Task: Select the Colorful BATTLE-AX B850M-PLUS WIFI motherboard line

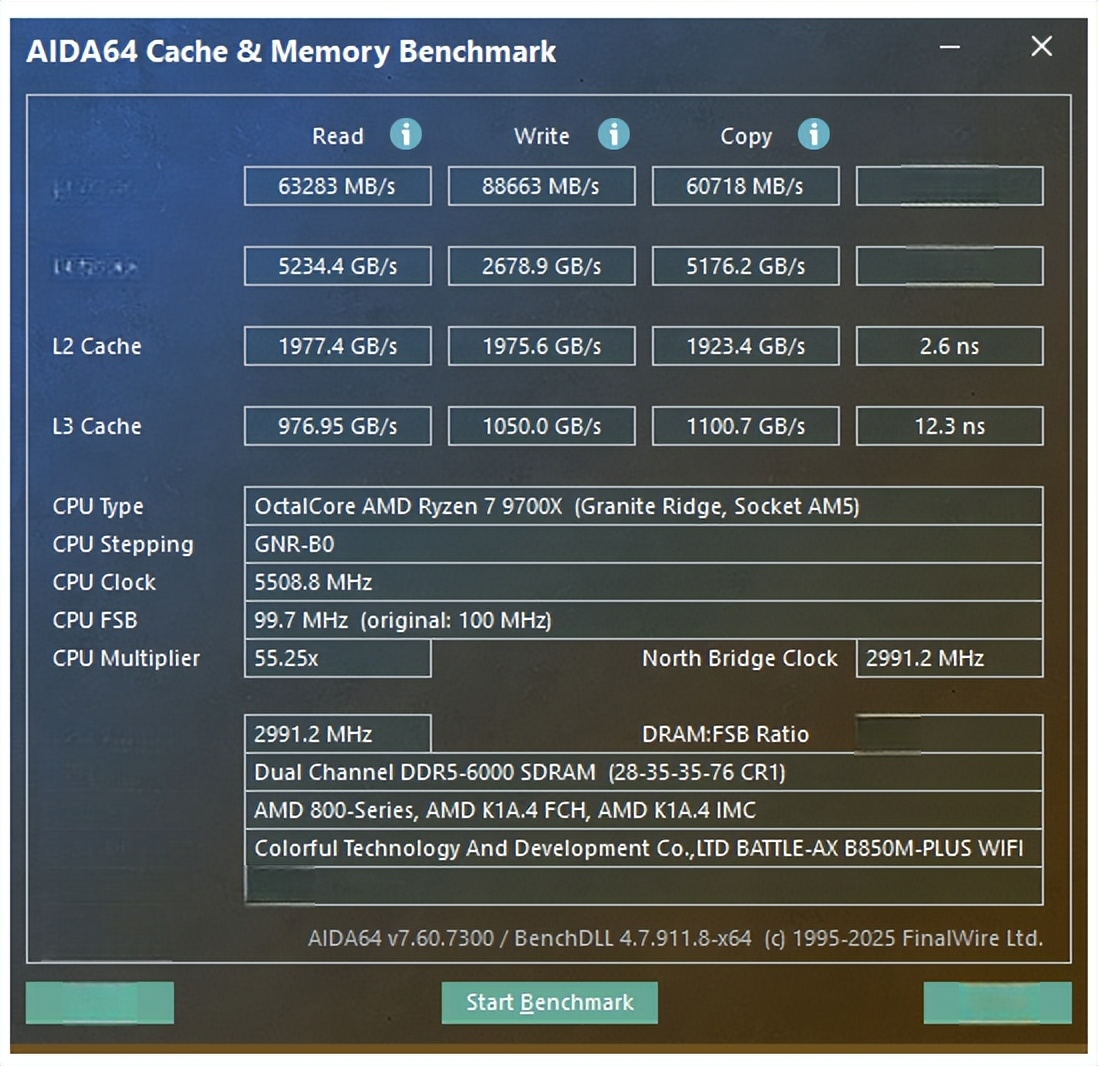Action: click(x=644, y=848)
